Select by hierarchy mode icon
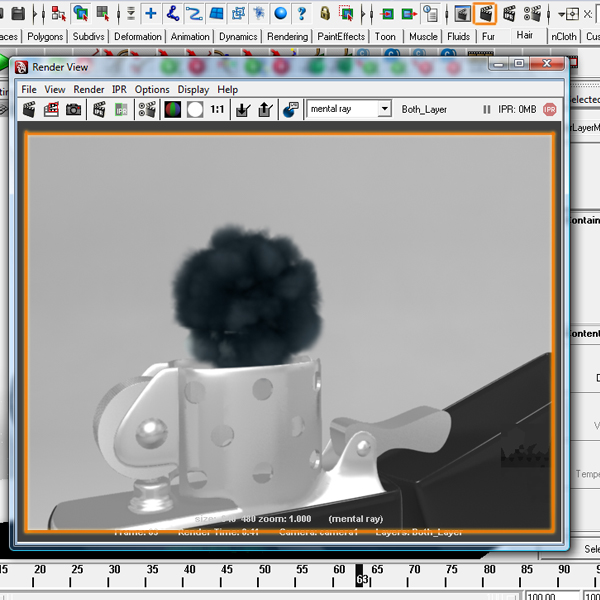 [x=58, y=14]
